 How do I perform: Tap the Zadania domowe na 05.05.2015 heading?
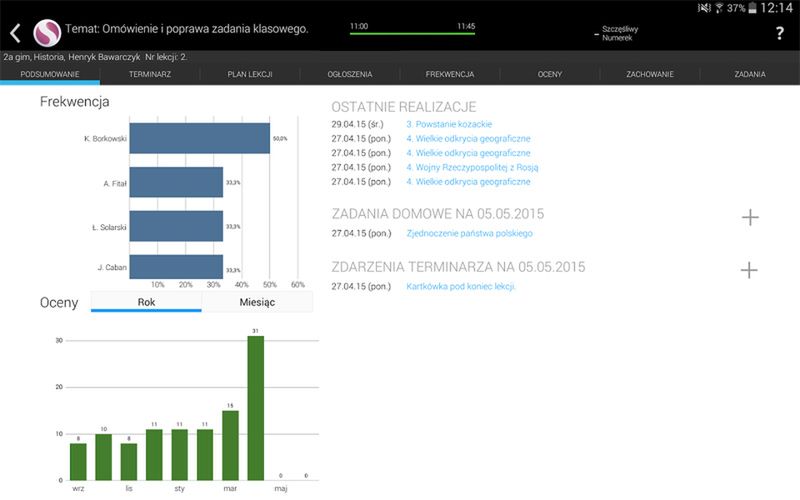tap(438, 213)
